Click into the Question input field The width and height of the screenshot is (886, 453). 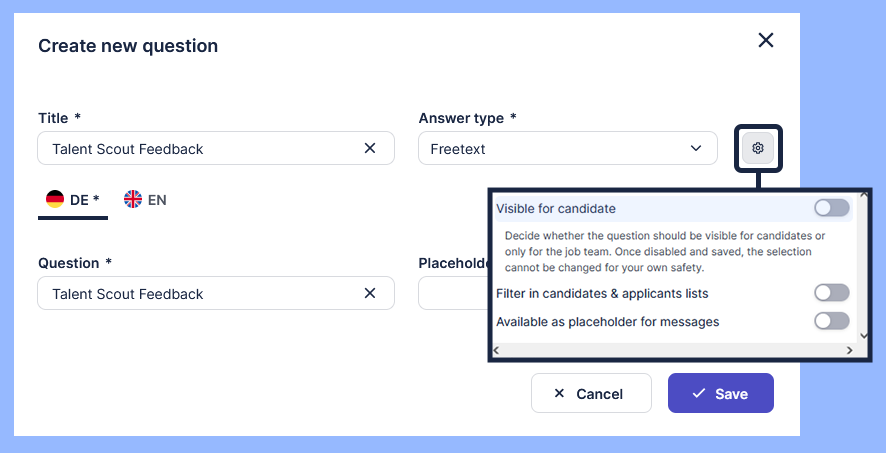click(200, 293)
